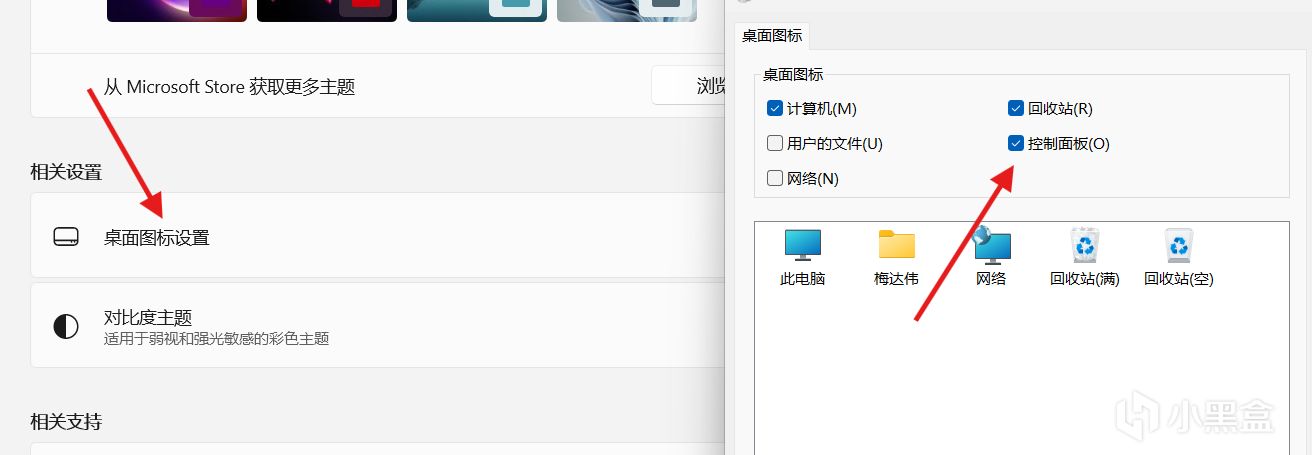Choose the gray swirl theme thumbnail
Viewport: 1312px width, 455px height.
(x=627, y=11)
